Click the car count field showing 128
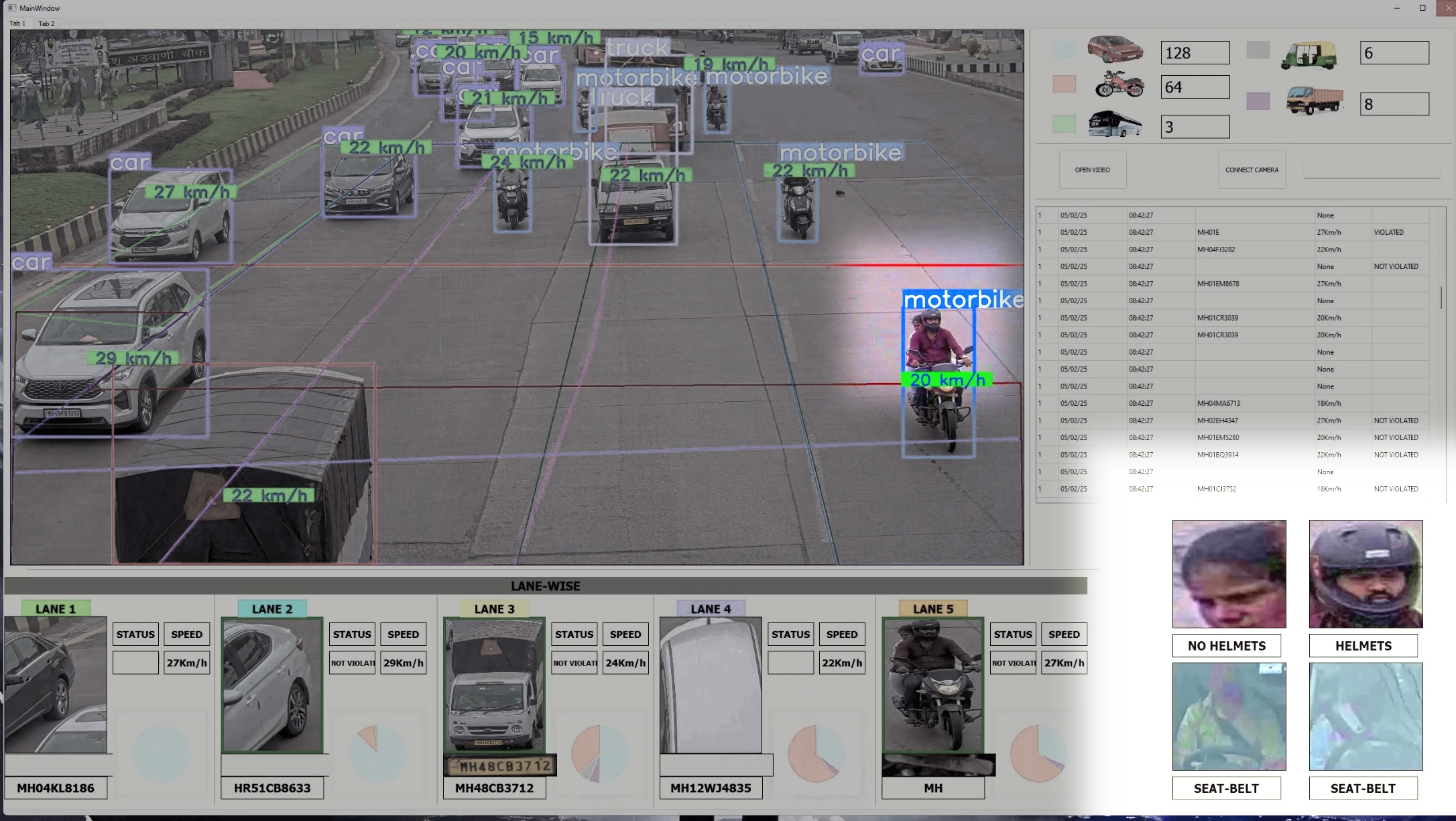This screenshot has height=821, width=1456. [1195, 53]
